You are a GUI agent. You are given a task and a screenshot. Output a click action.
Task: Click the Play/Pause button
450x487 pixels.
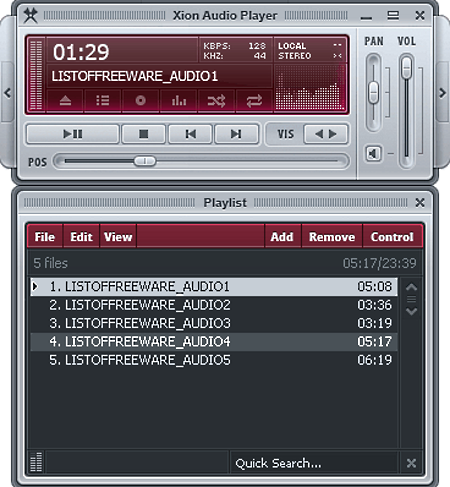click(x=73, y=134)
